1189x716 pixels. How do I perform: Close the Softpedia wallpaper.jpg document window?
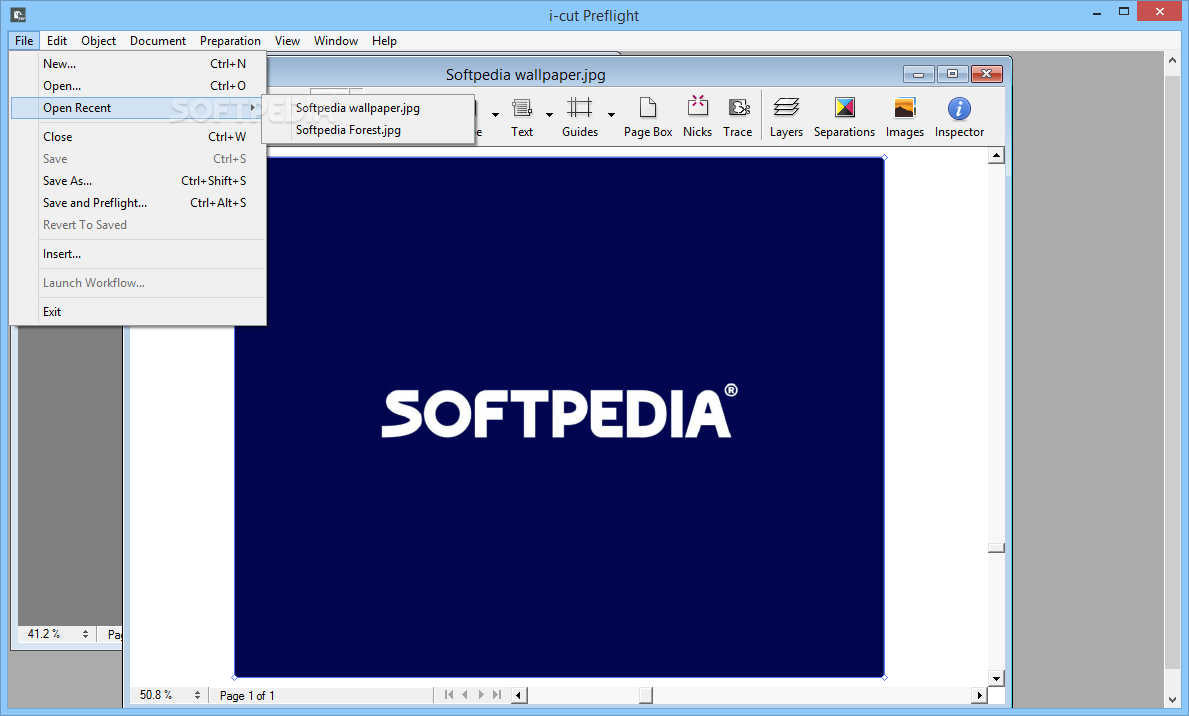click(986, 74)
